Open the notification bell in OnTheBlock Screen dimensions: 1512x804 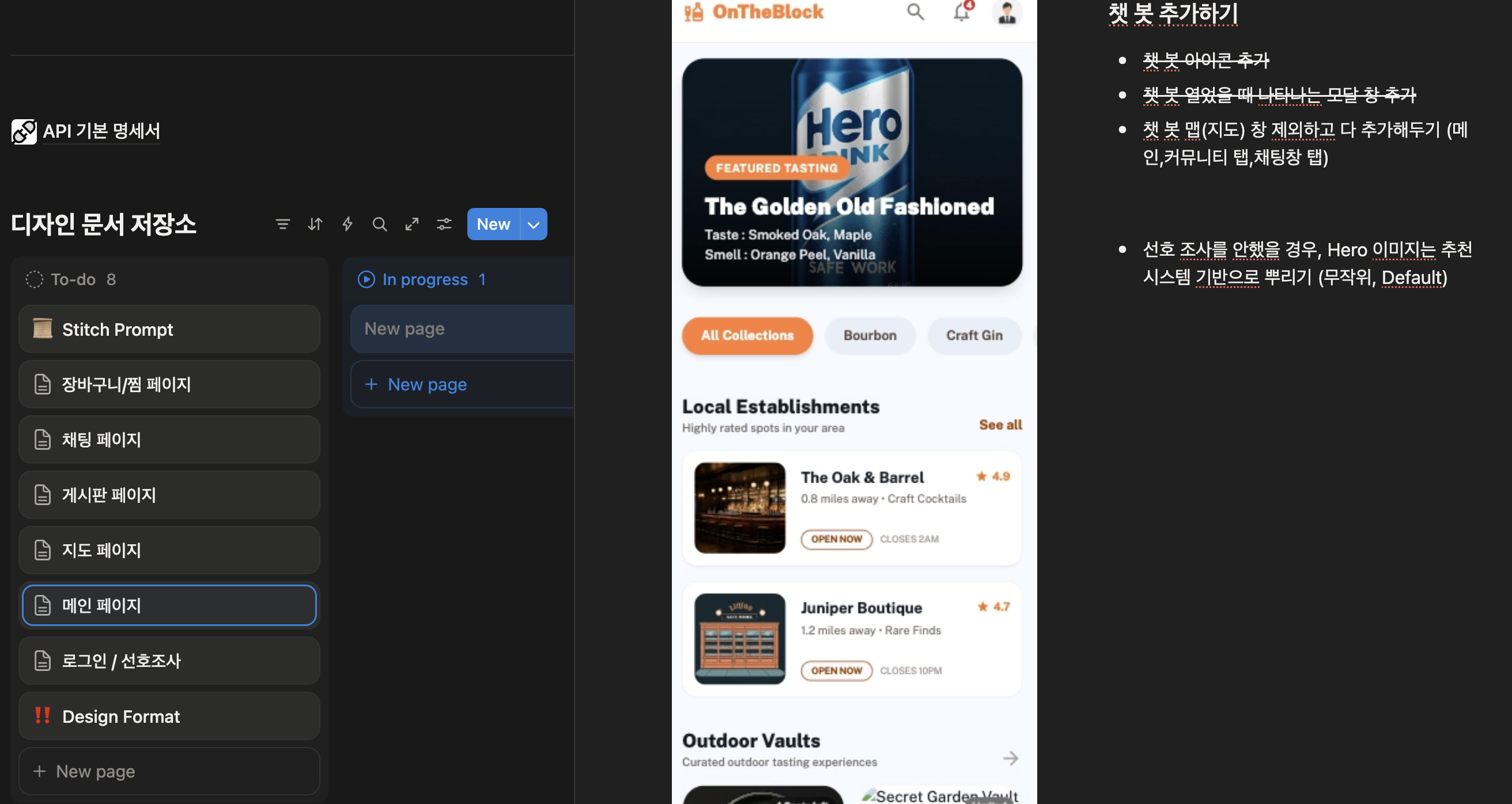pos(962,12)
